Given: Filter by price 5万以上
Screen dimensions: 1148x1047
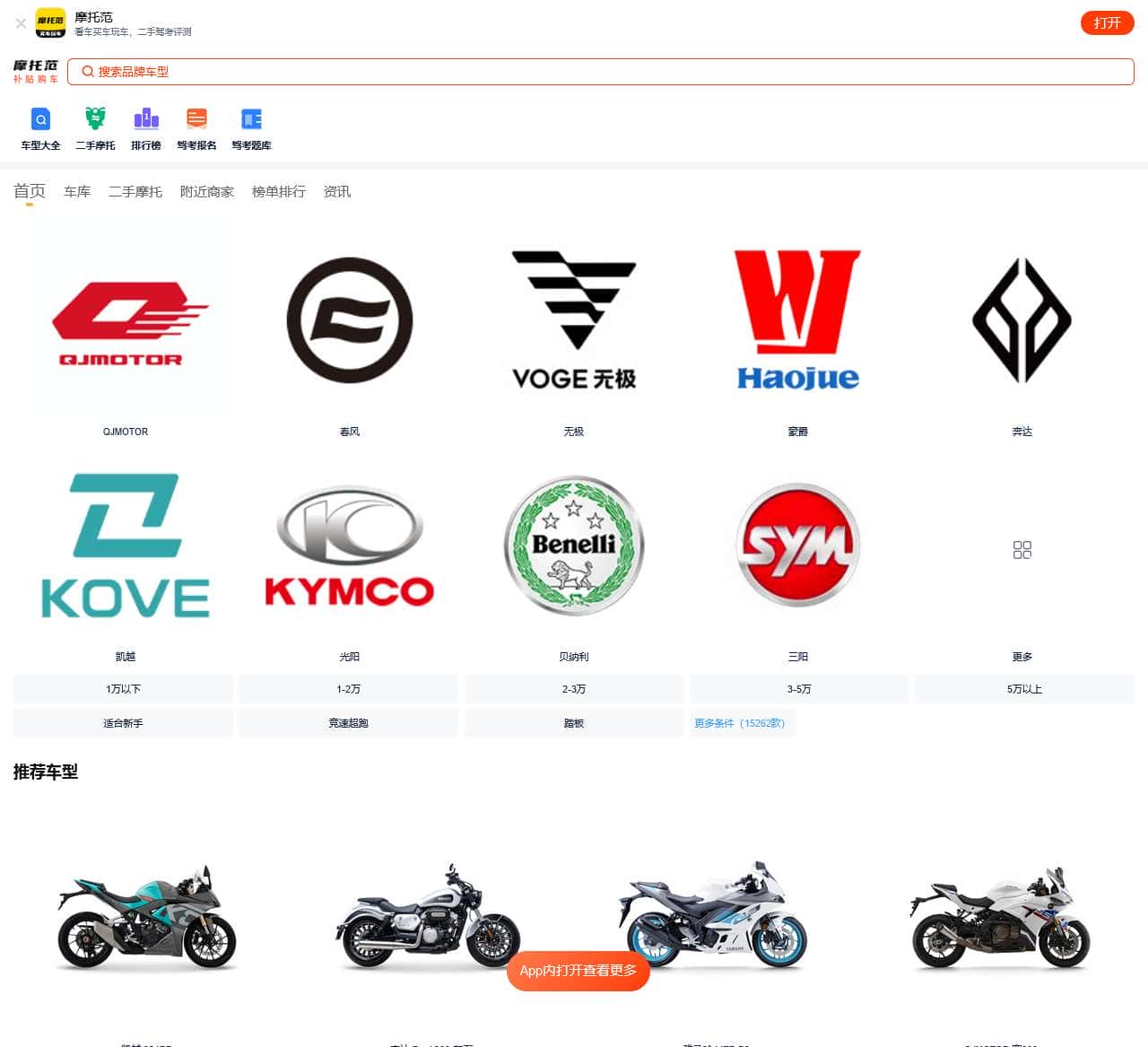Looking at the screenshot, I should point(1024,689).
